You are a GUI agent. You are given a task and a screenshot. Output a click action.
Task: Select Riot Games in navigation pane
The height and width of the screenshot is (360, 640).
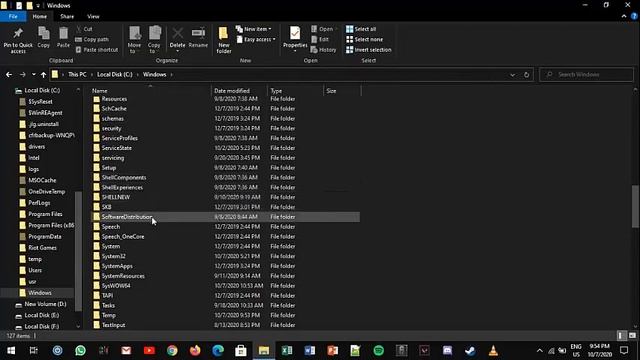tap(42, 248)
